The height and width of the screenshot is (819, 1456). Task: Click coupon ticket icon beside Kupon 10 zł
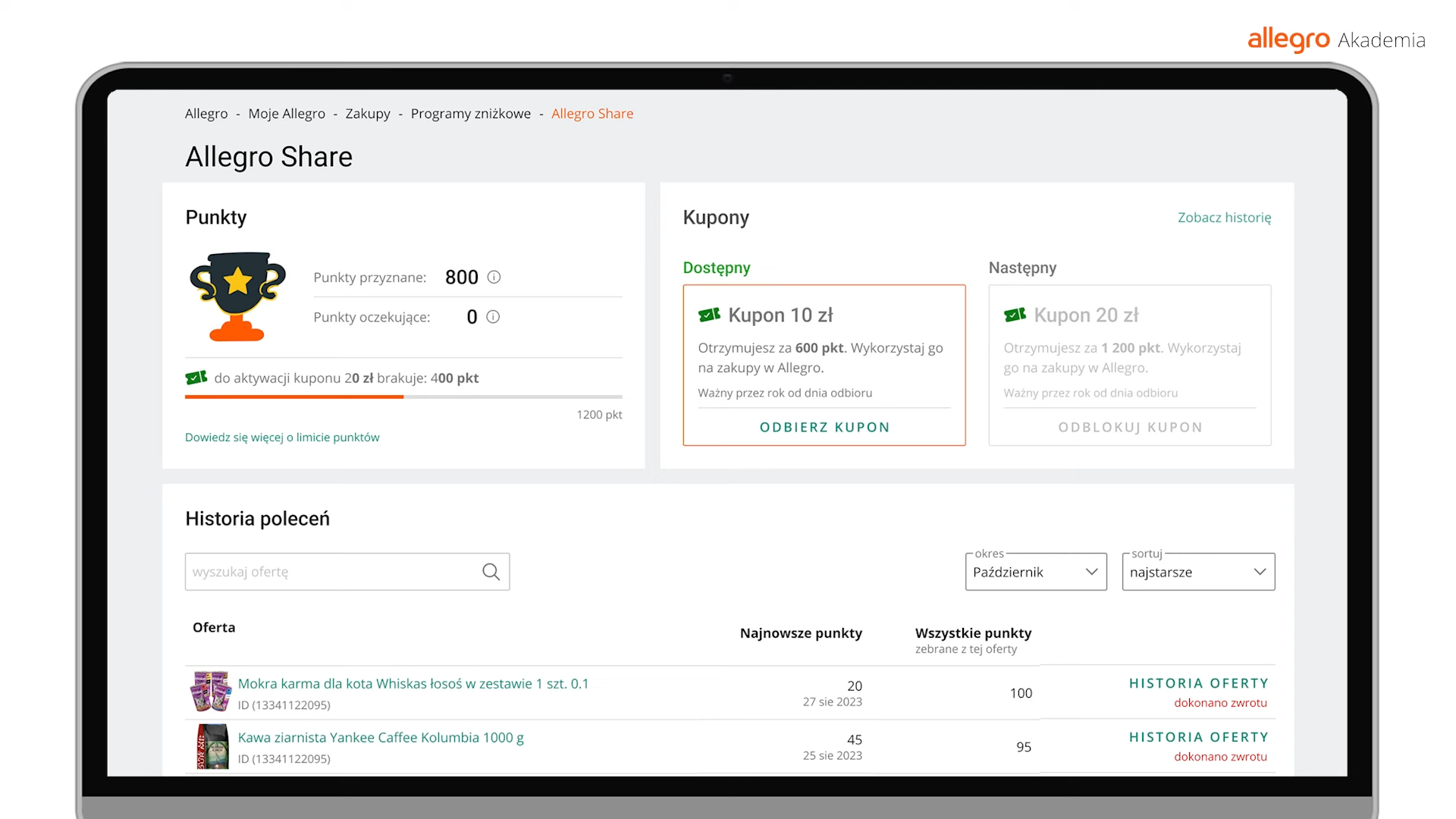(x=710, y=315)
